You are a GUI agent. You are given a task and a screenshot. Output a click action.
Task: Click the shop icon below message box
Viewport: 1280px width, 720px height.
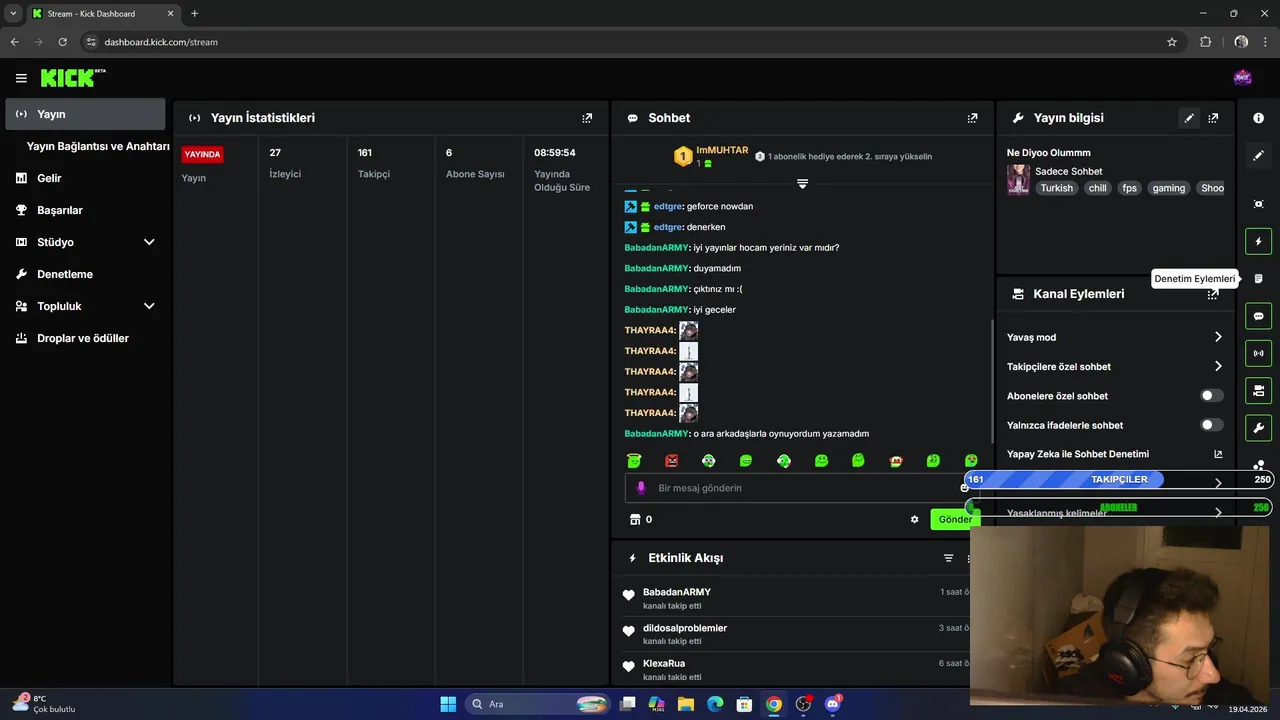634,520
